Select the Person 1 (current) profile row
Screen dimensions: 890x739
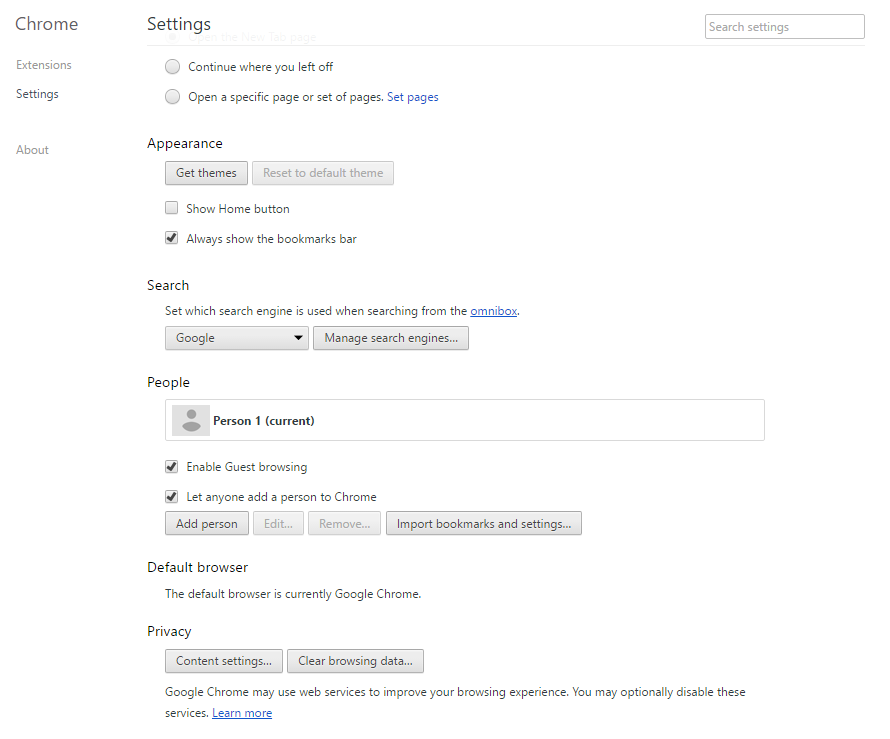click(x=465, y=420)
